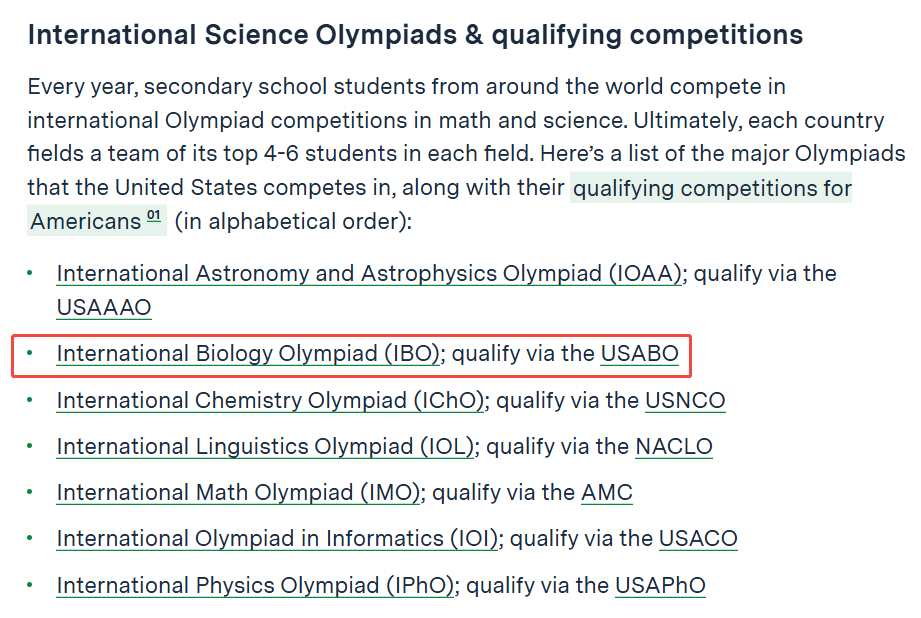The width and height of the screenshot is (921, 618).
Task: Go to the USNCO link
Action: (x=685, y=401)
